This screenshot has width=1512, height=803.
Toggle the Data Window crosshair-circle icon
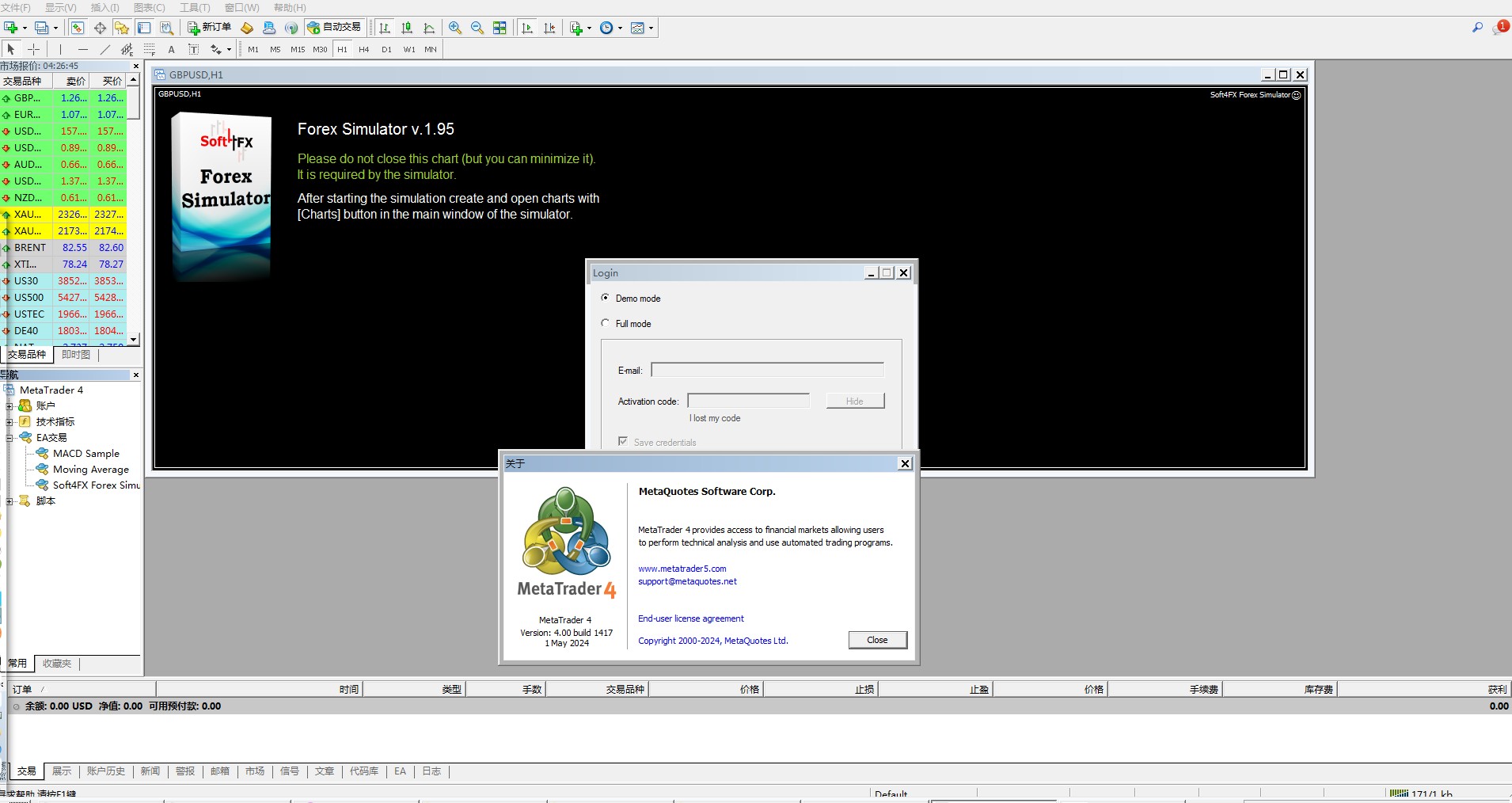(x=100, y=28)
